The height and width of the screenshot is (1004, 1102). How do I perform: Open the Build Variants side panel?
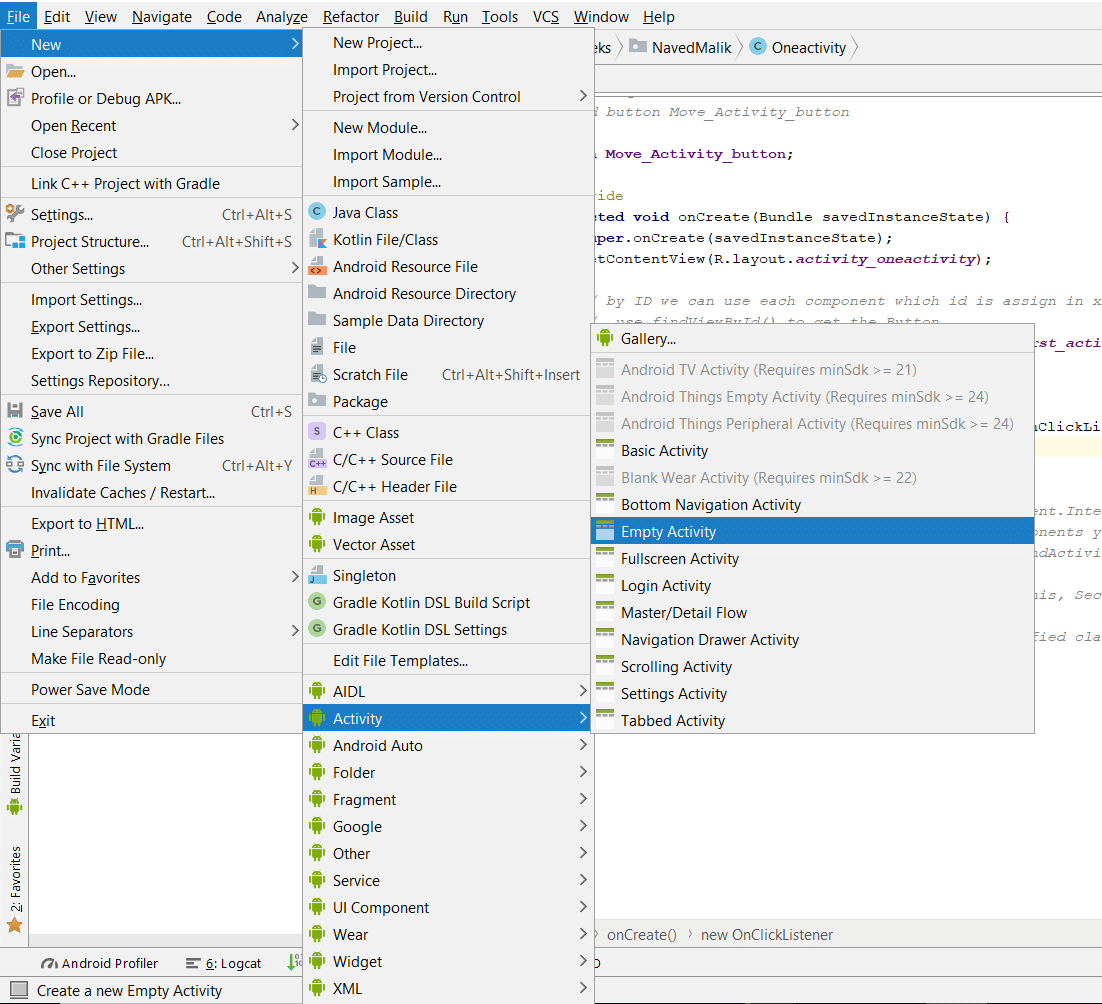point(14,790)
